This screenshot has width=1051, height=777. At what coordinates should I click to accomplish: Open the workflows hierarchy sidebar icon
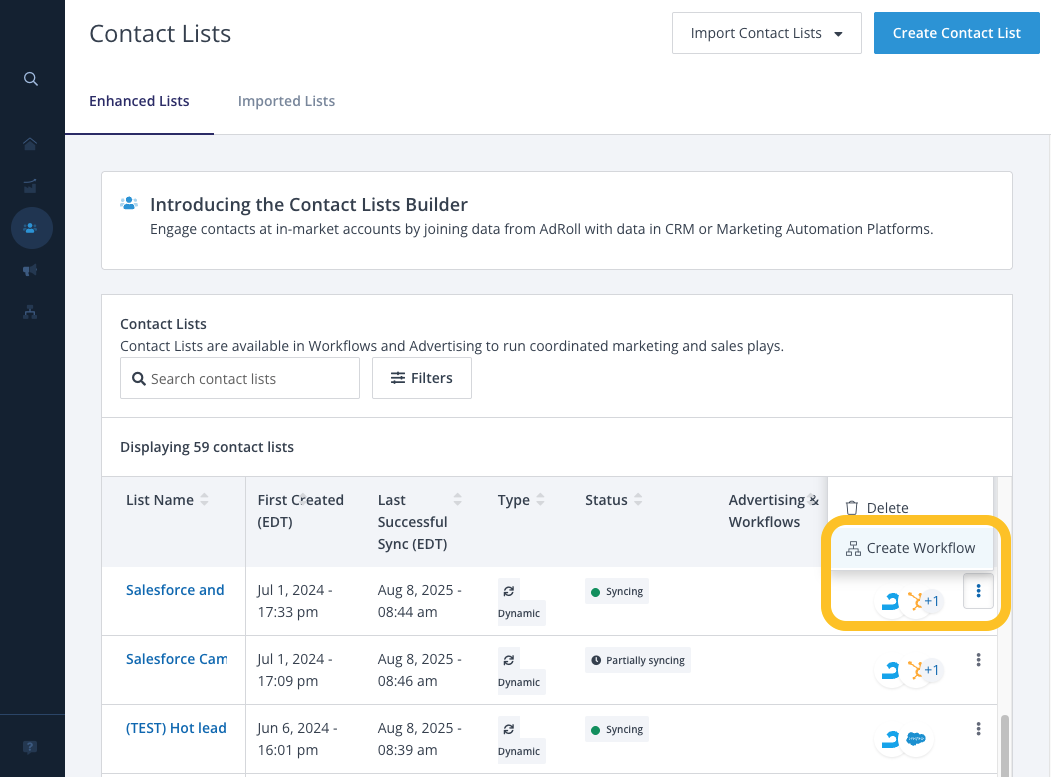(x=31, y=312)
